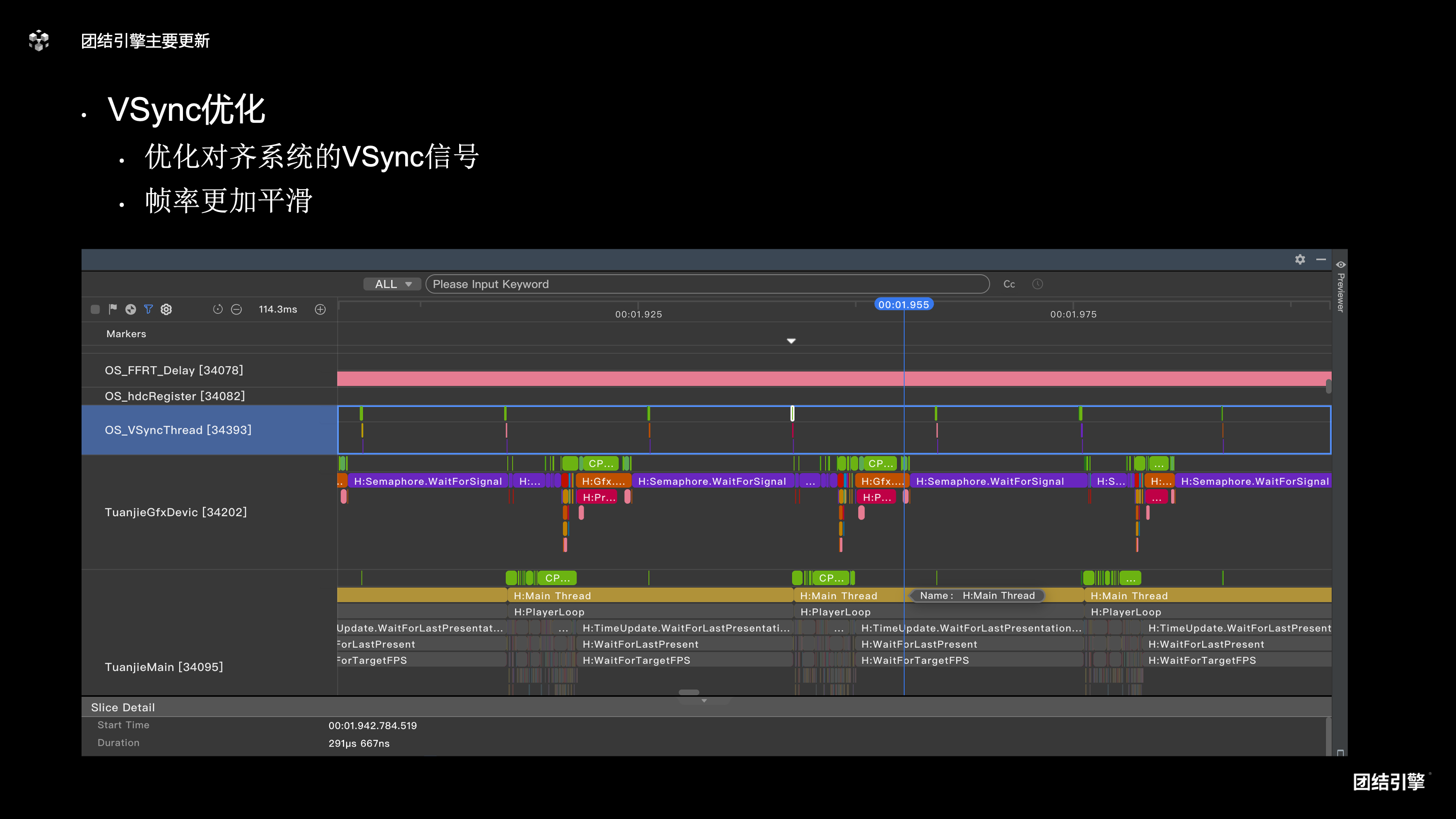Select the OS_VSyncThread [34393] track
Image resolution: width=1456 pixels, height=819 pixels.
(x=178, y=429)
